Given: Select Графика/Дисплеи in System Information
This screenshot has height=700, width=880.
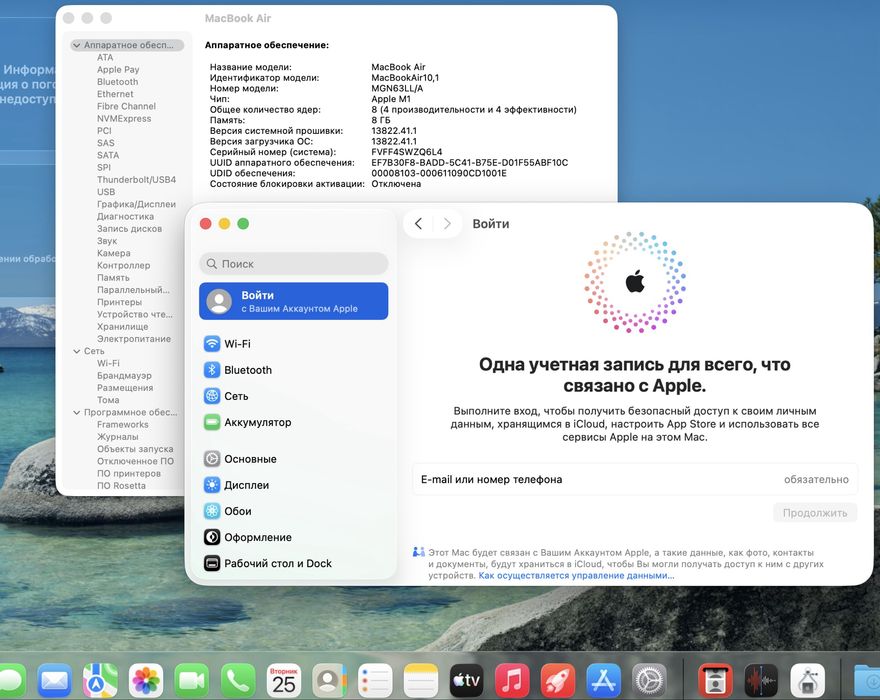Looking at the screenshot, I should [x=136, y=204].
